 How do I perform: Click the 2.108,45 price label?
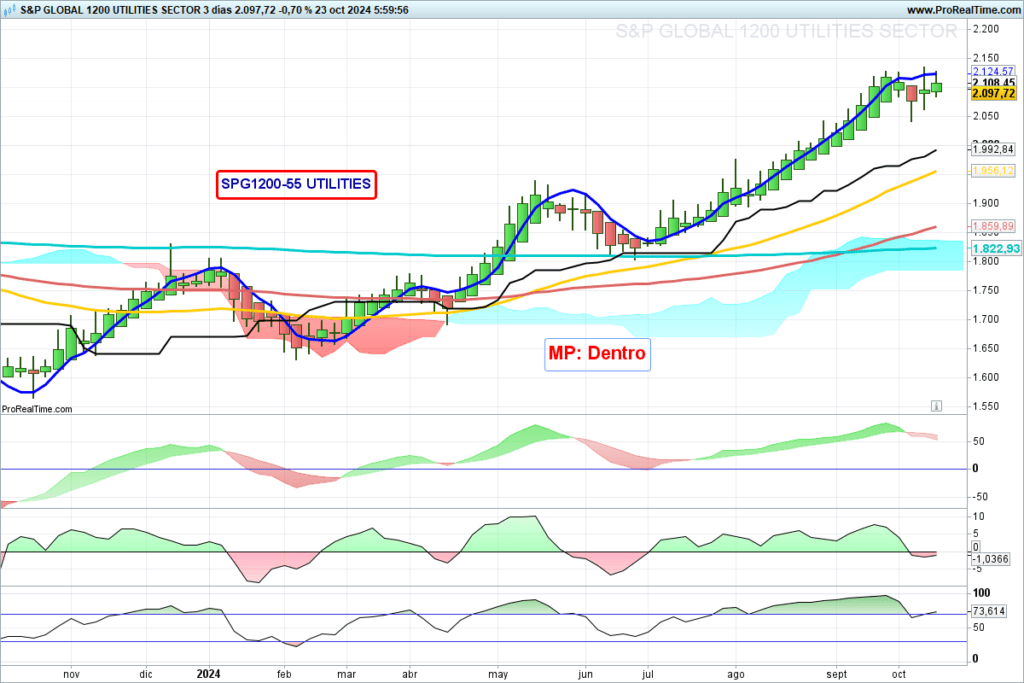pyautogui.click(x=993, y=82)
